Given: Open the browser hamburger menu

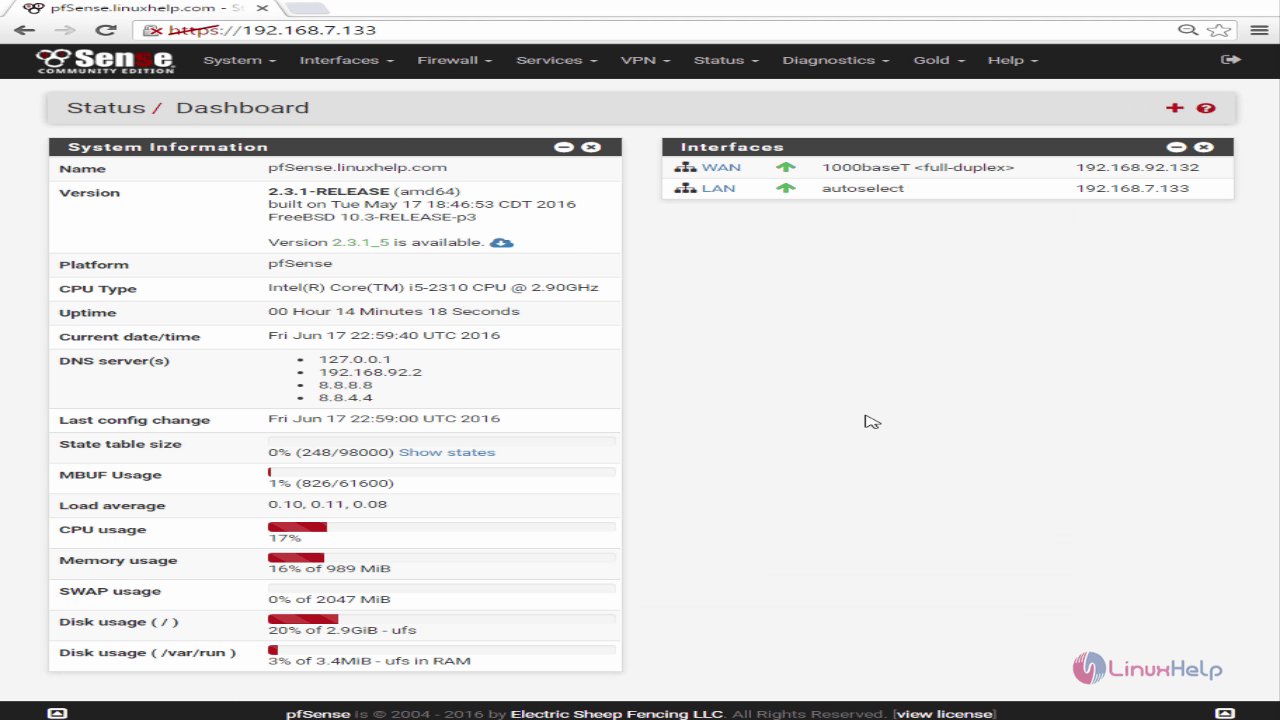Looking at the screenshot, I should [x=1259, y=30].
